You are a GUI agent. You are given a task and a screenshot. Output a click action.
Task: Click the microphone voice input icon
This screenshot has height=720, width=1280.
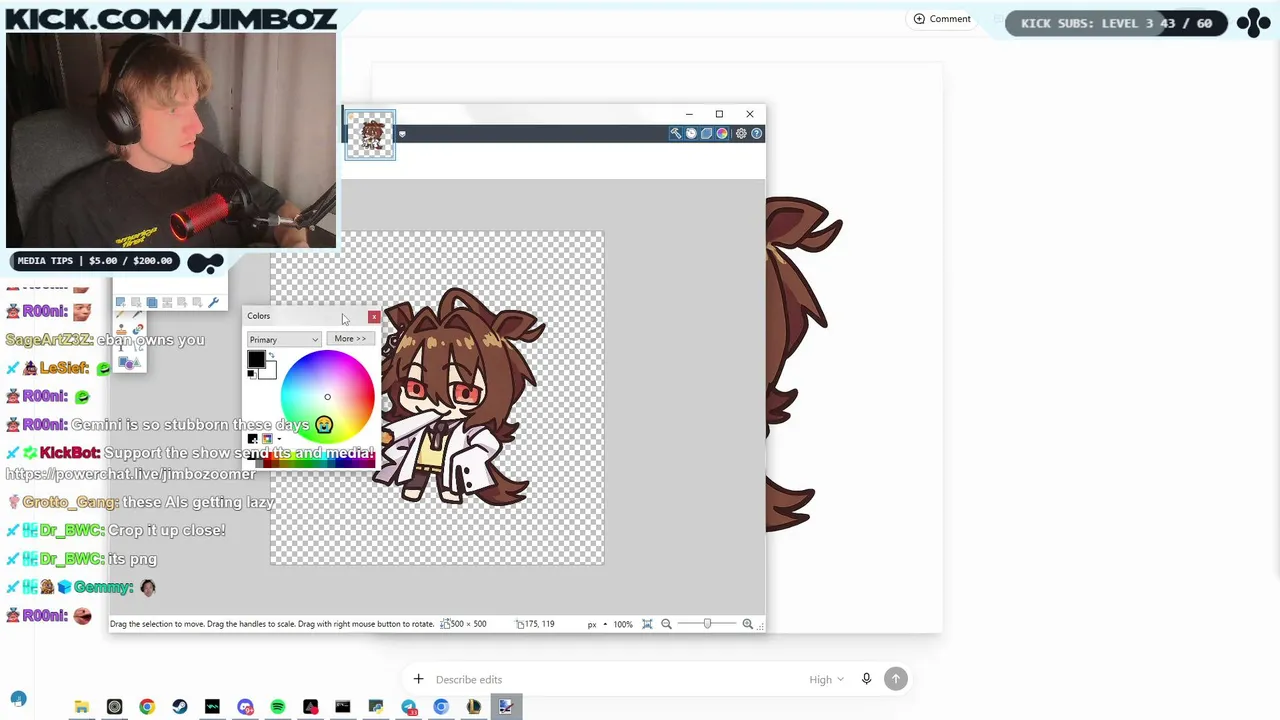coord(866,679)
